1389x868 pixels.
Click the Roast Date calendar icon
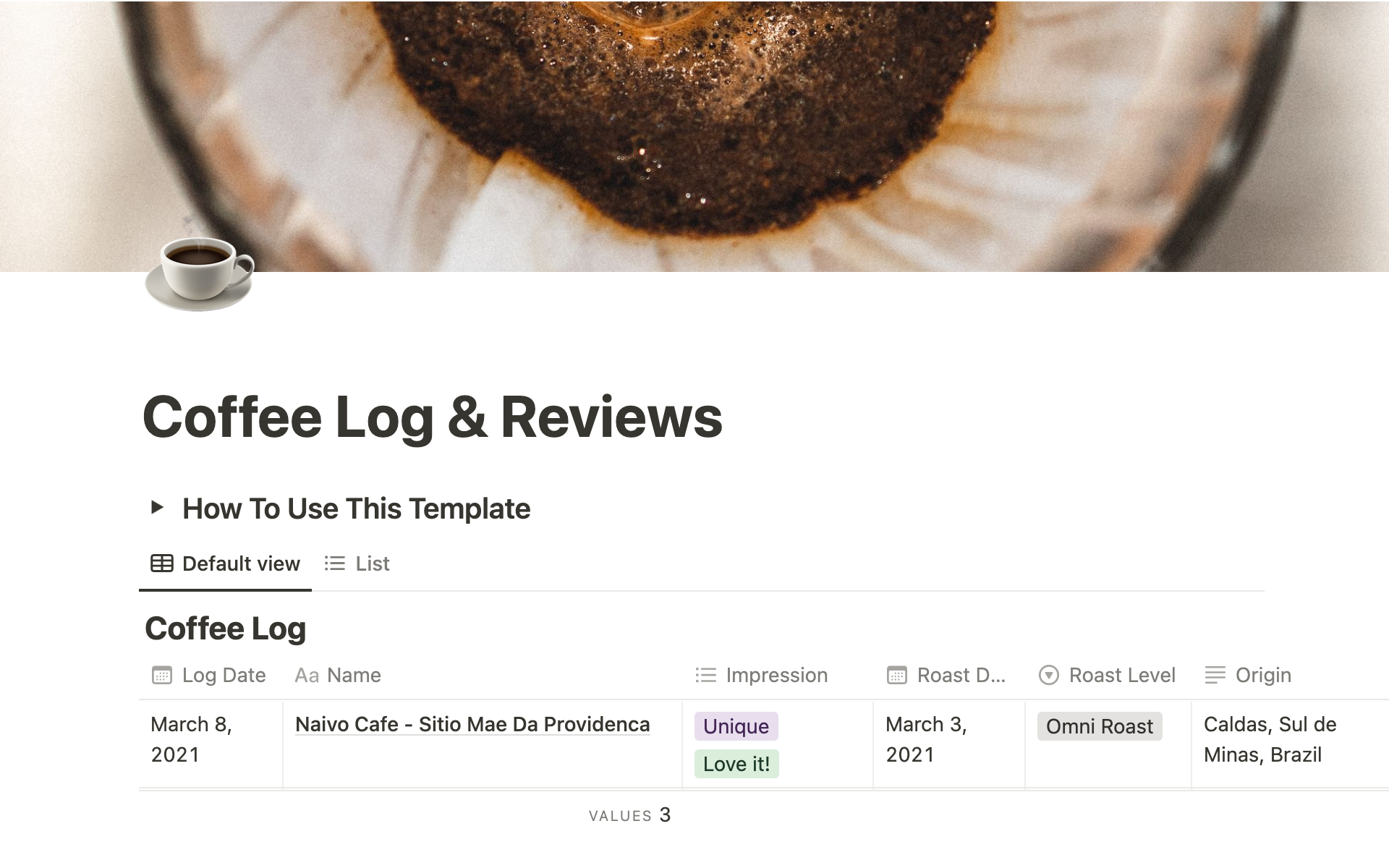coord(897,674)
